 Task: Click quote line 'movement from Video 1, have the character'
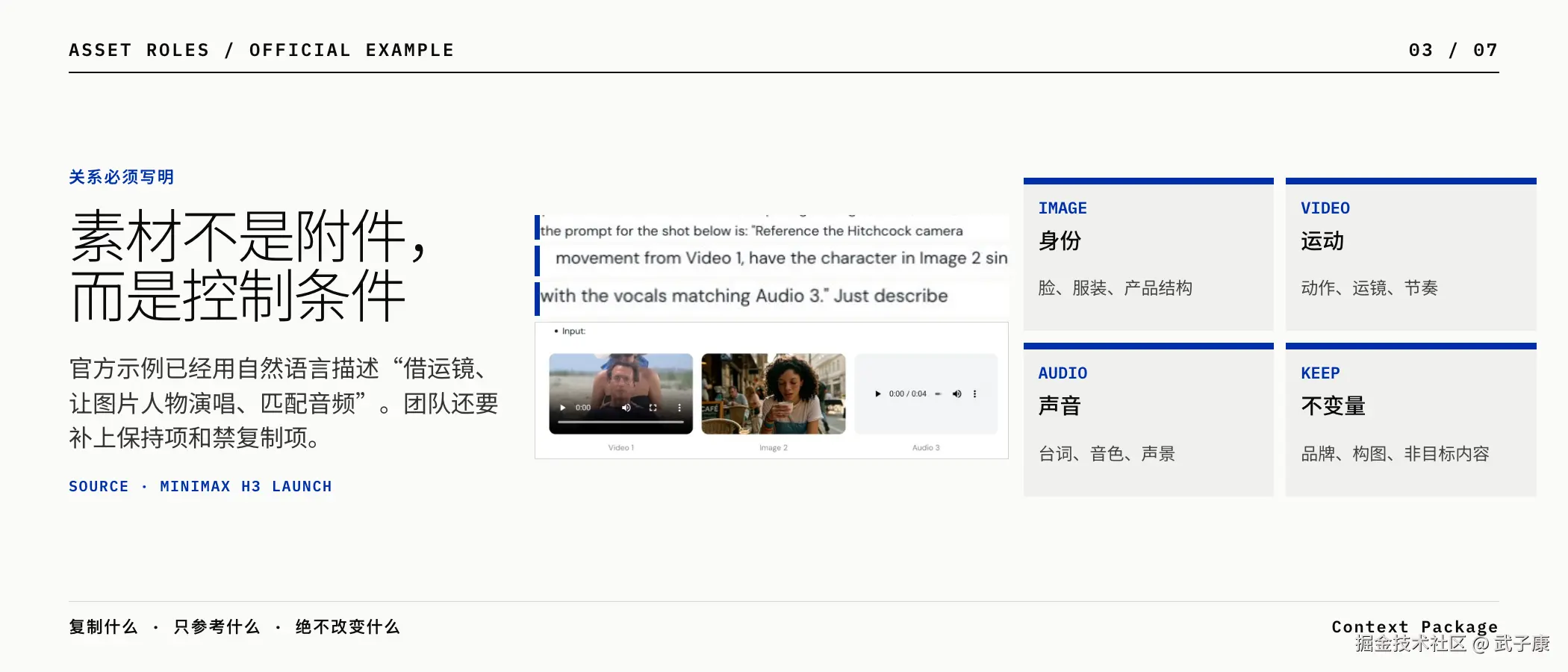(x=725, y=258)
